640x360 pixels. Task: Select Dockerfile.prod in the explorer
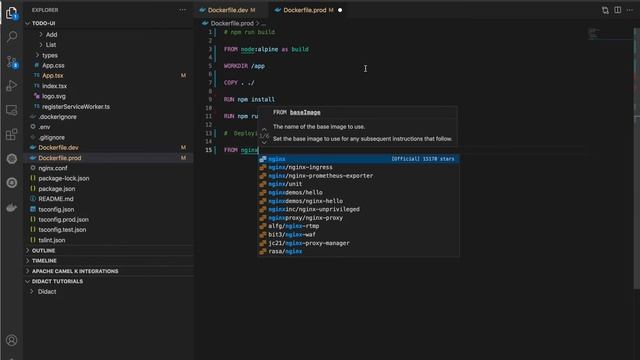[108, 158]
